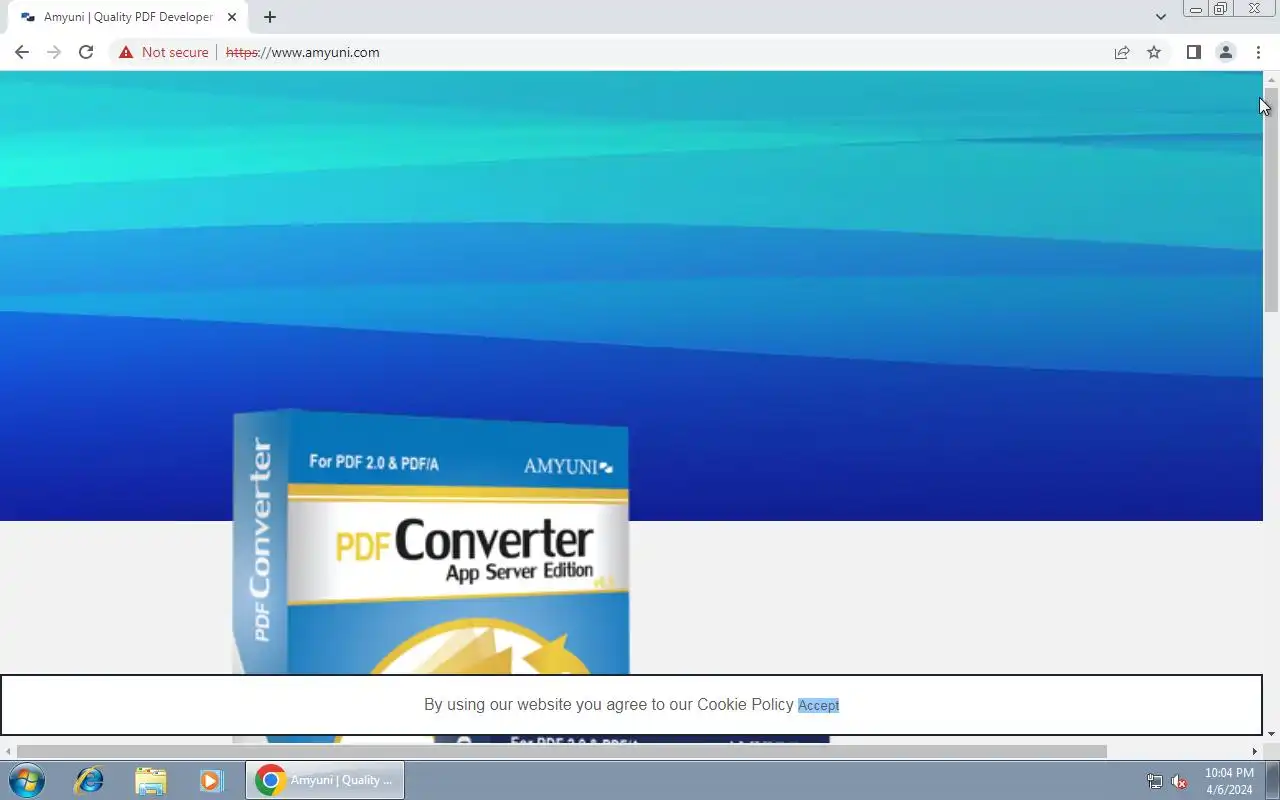Image resolution: width=1280 pixels, height=800 pixels.
Task: Bookmark this tab with the star icon
Action: click(x=1154, y=52)
